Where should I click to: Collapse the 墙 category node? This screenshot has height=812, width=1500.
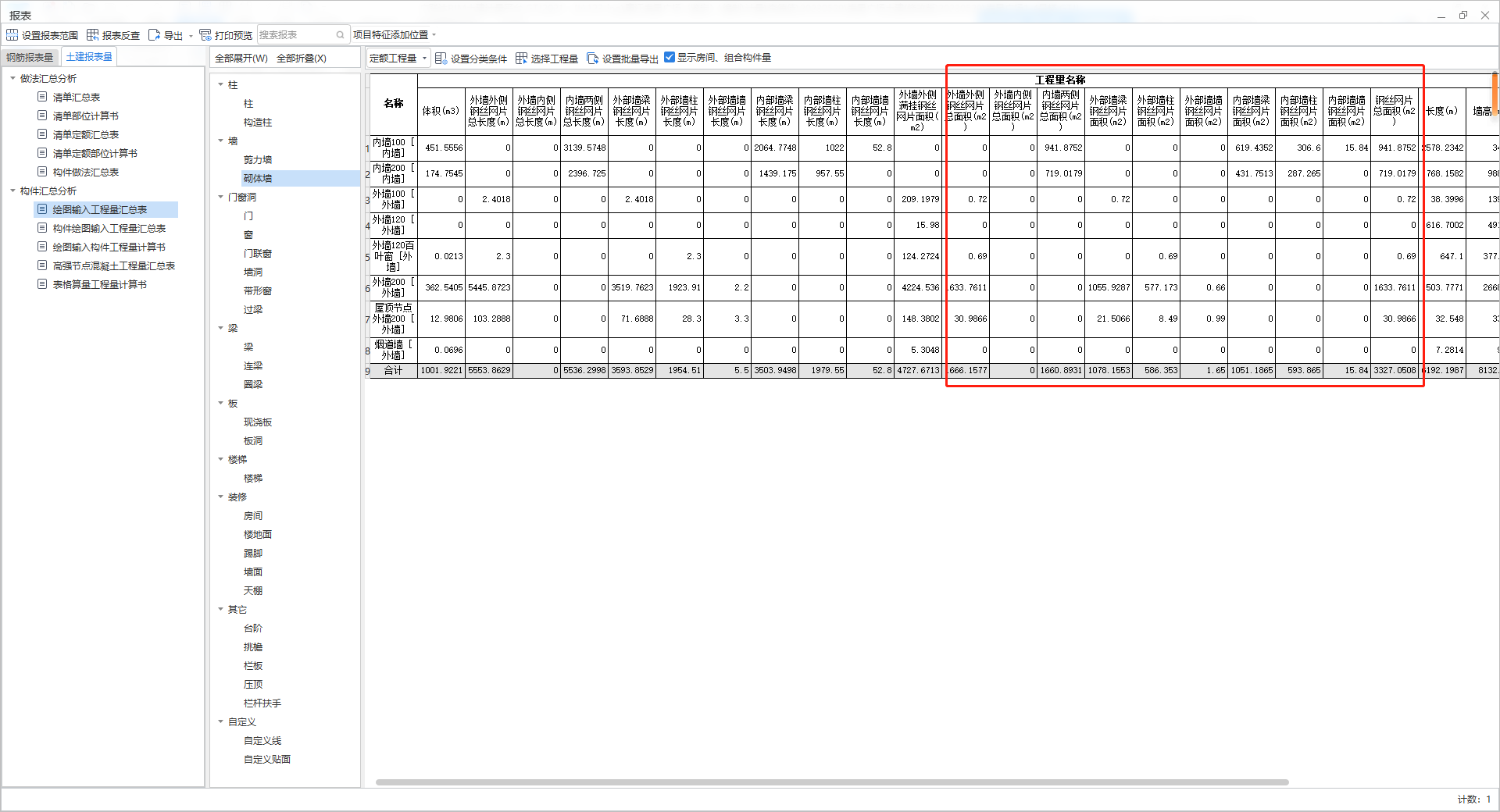[220, 141]
